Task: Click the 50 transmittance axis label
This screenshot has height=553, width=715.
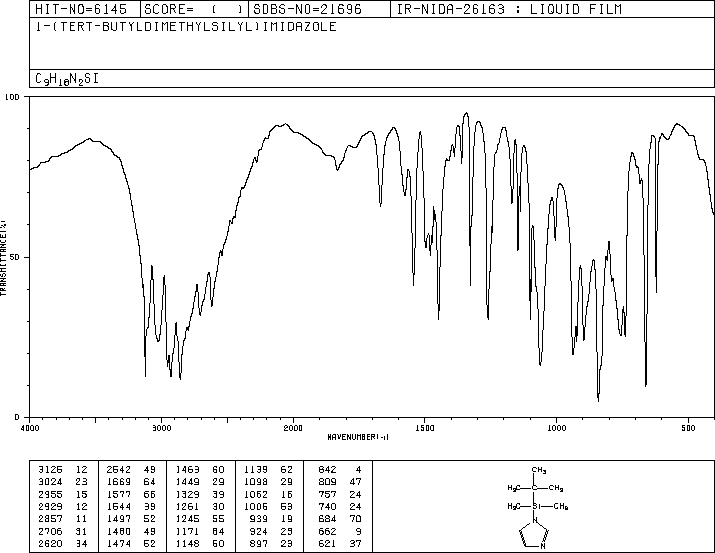Action: (14, 257)
